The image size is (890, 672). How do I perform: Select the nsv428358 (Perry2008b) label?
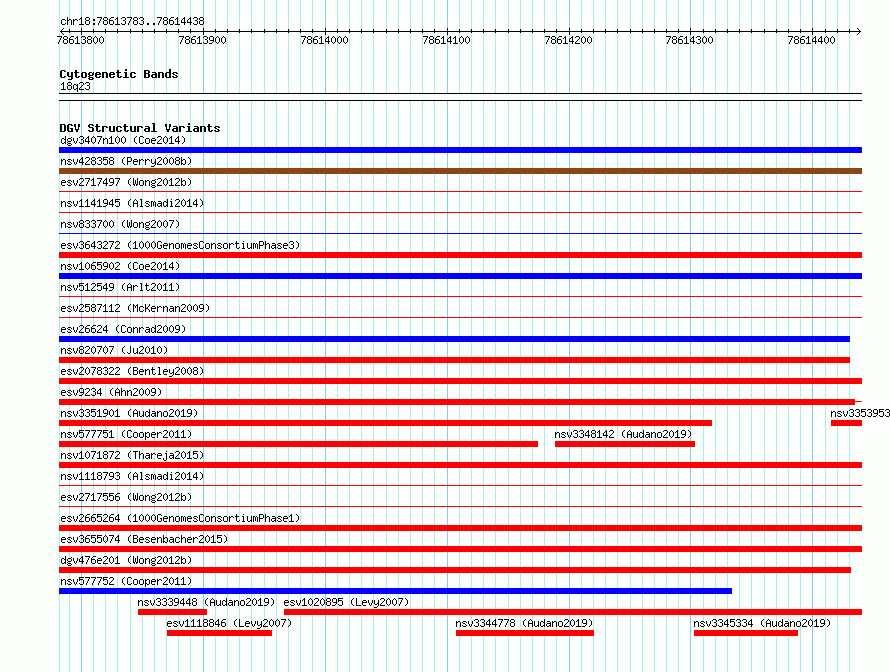126,161
